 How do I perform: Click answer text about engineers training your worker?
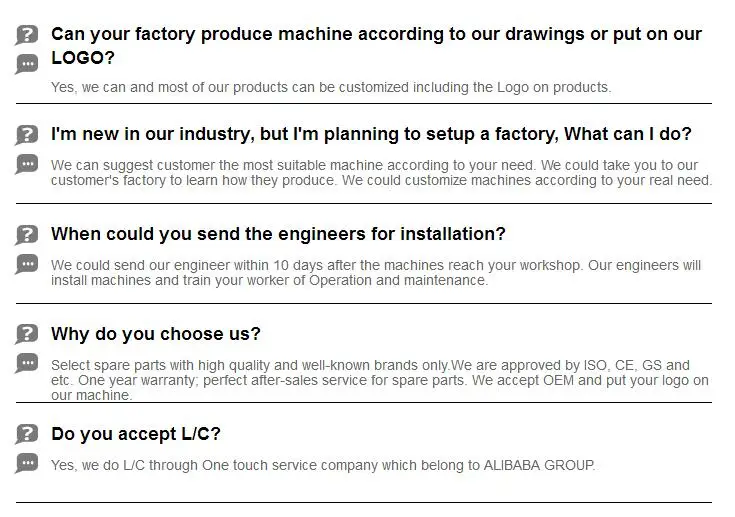tap(270, 281)
